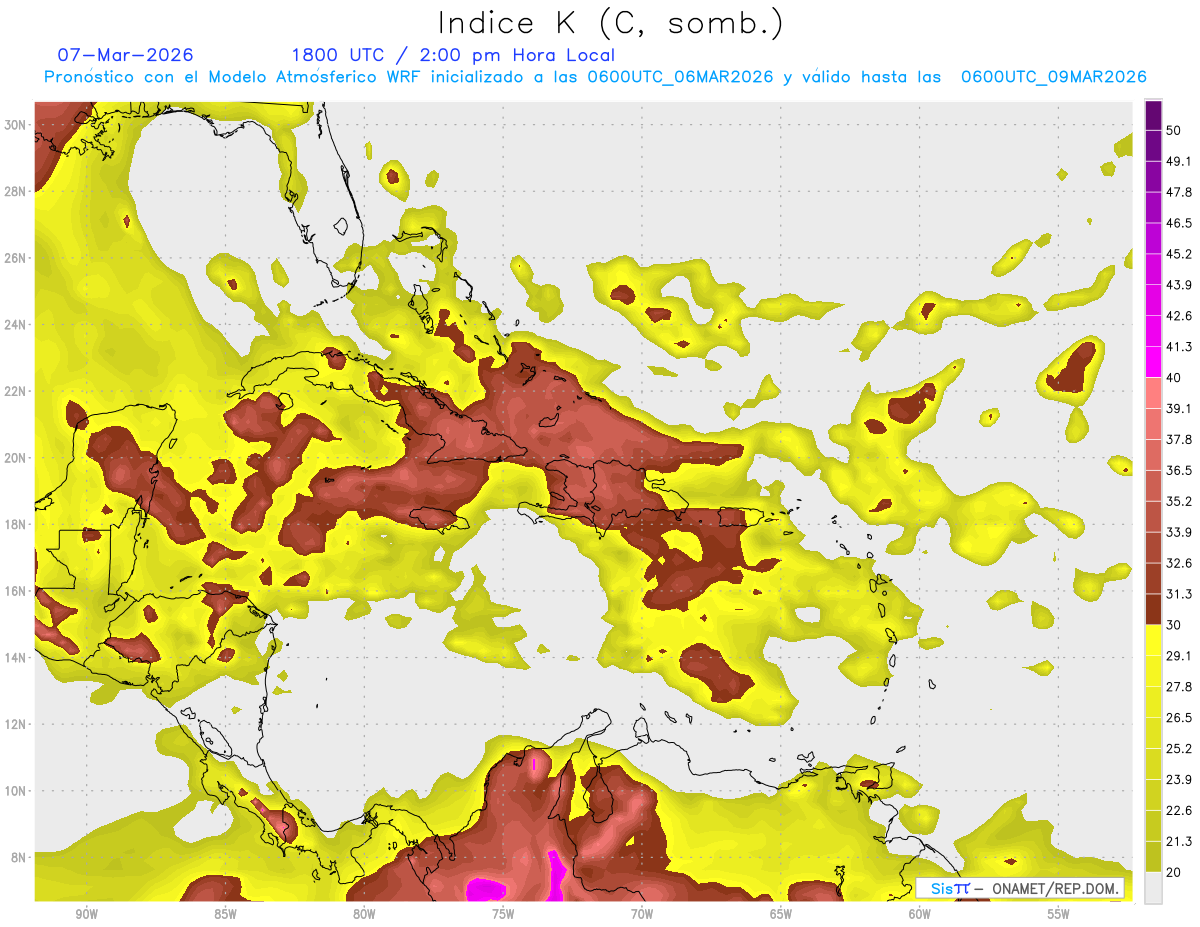Click the color bar value 43.9
Screen dimensions: 1200x927
[1179, 285]
